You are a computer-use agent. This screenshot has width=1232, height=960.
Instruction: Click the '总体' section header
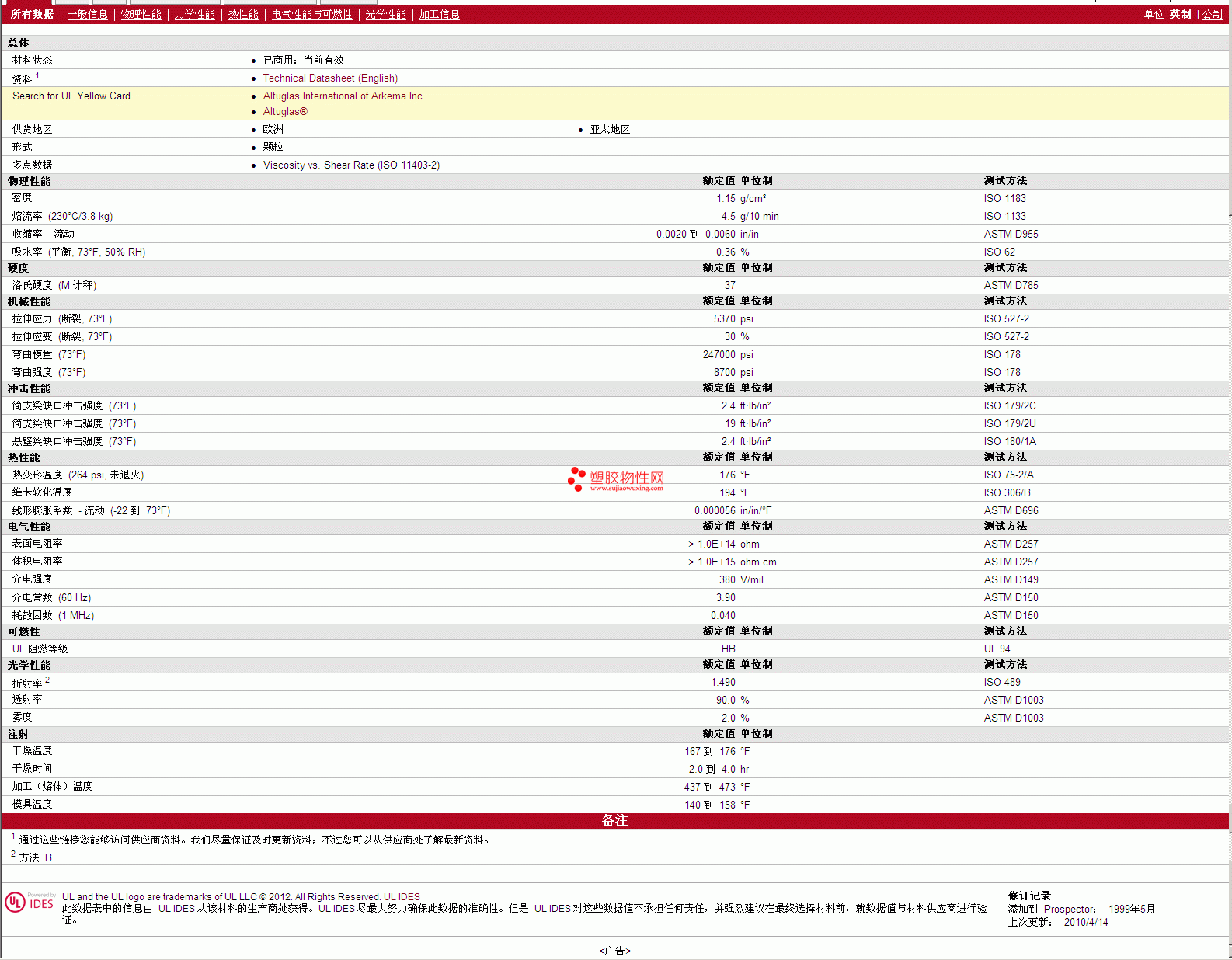[18, 43]
